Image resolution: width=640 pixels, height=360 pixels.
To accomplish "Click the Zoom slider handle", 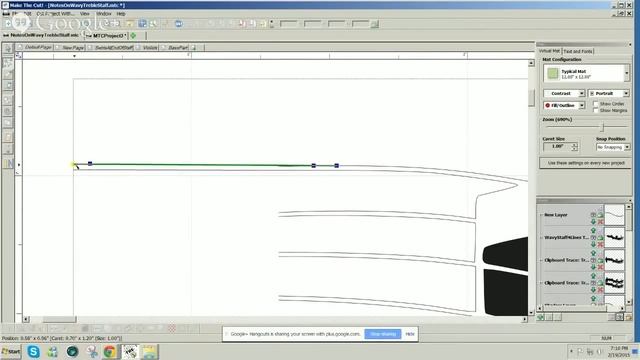I will 602,127.
